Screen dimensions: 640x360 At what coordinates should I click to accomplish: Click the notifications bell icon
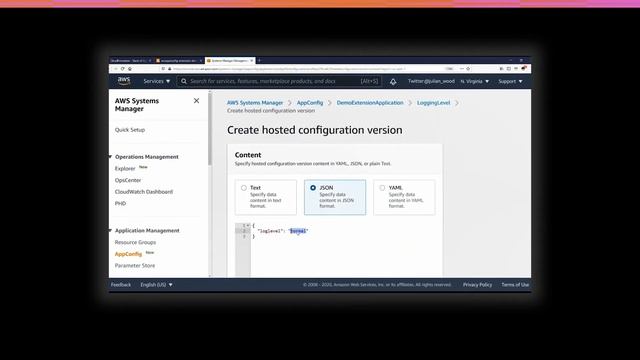pos(393,82)
